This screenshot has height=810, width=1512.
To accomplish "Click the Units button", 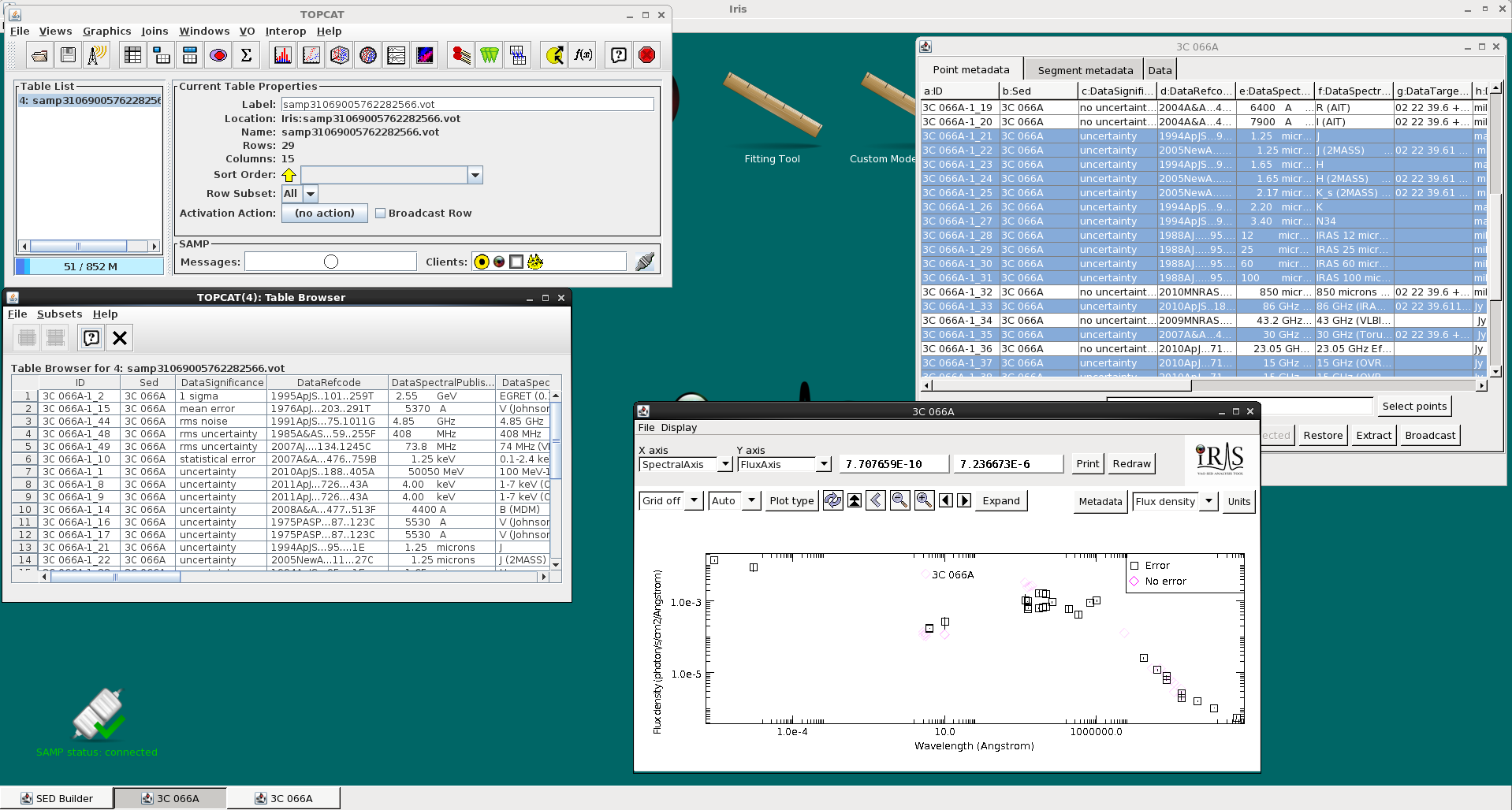I will pos(1238,501).
